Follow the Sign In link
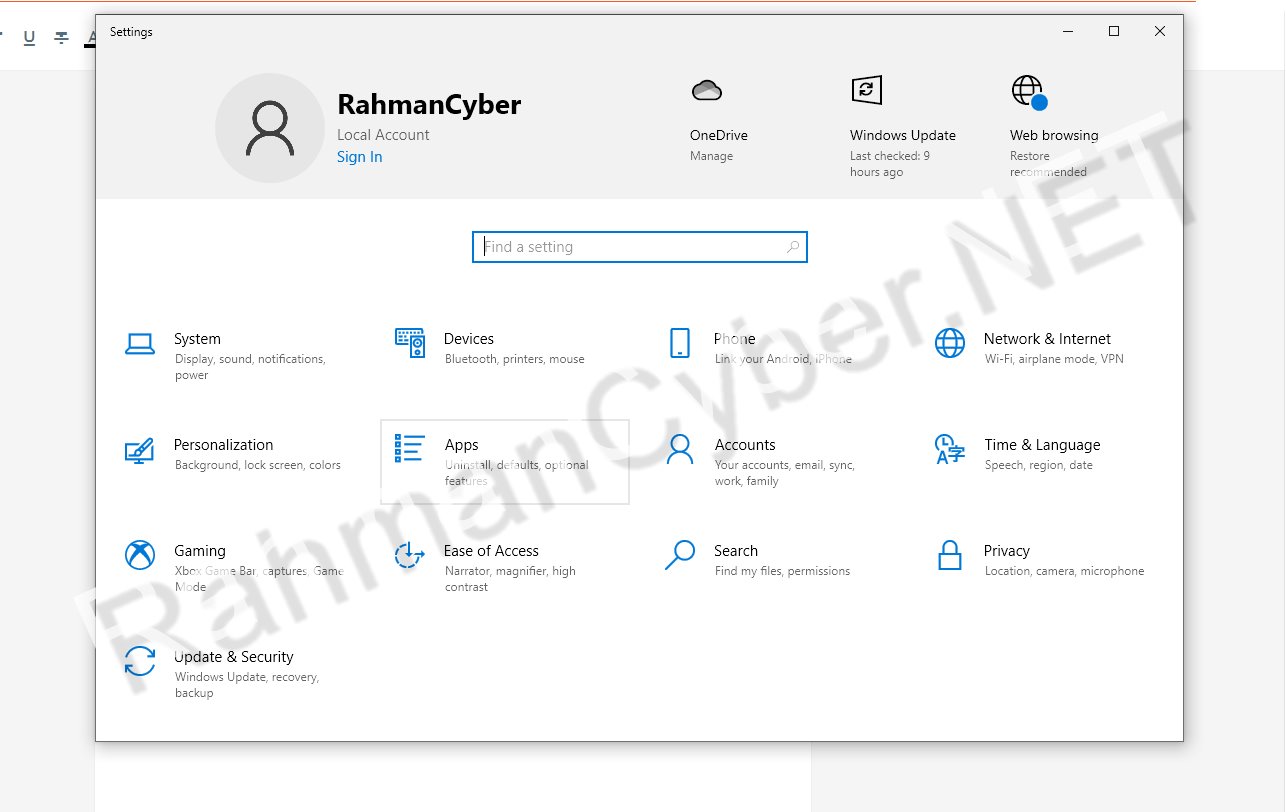The width and height of the screenshot is (1286, 812). coord(359,157)
